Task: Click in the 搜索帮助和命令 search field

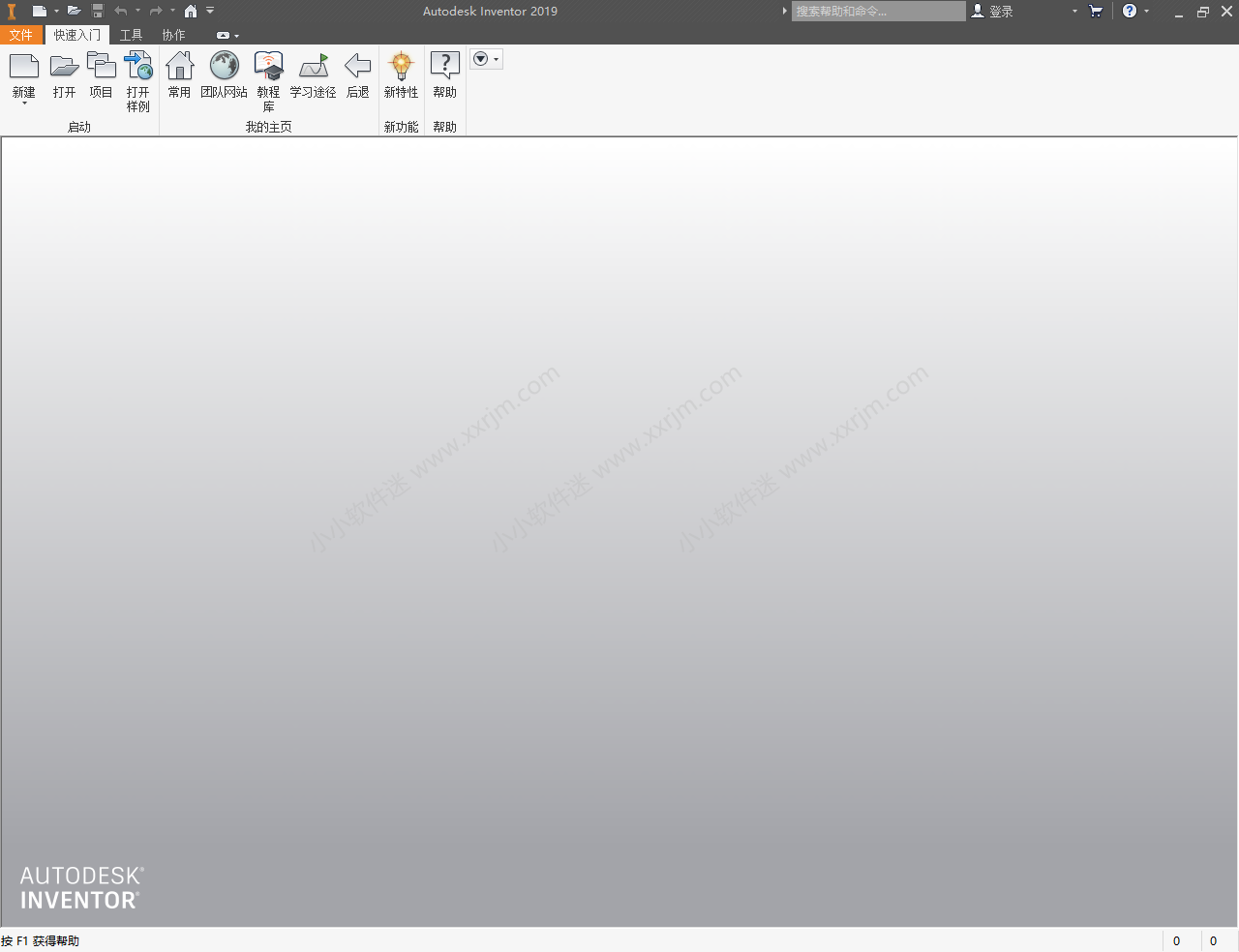Action: point(878,12)
